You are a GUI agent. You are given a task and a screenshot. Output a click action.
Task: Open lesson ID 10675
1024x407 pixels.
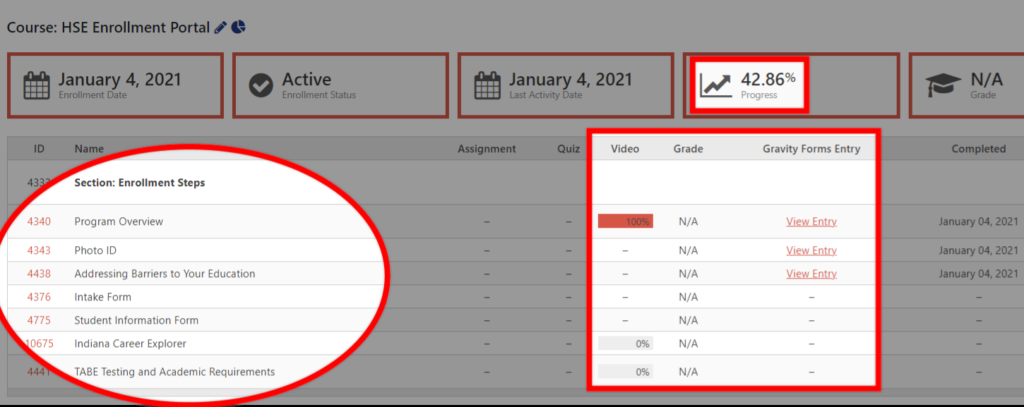(x=39, y=344)
